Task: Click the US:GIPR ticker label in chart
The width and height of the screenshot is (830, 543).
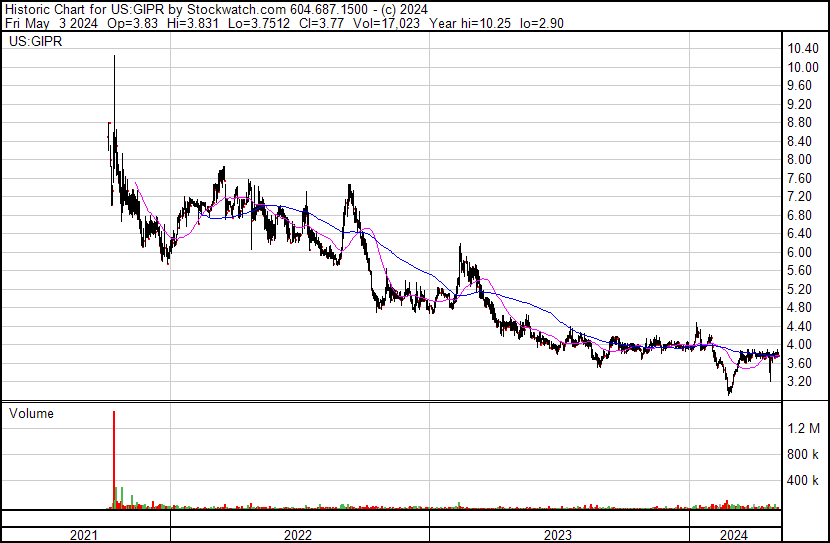Action: (36, 43)
